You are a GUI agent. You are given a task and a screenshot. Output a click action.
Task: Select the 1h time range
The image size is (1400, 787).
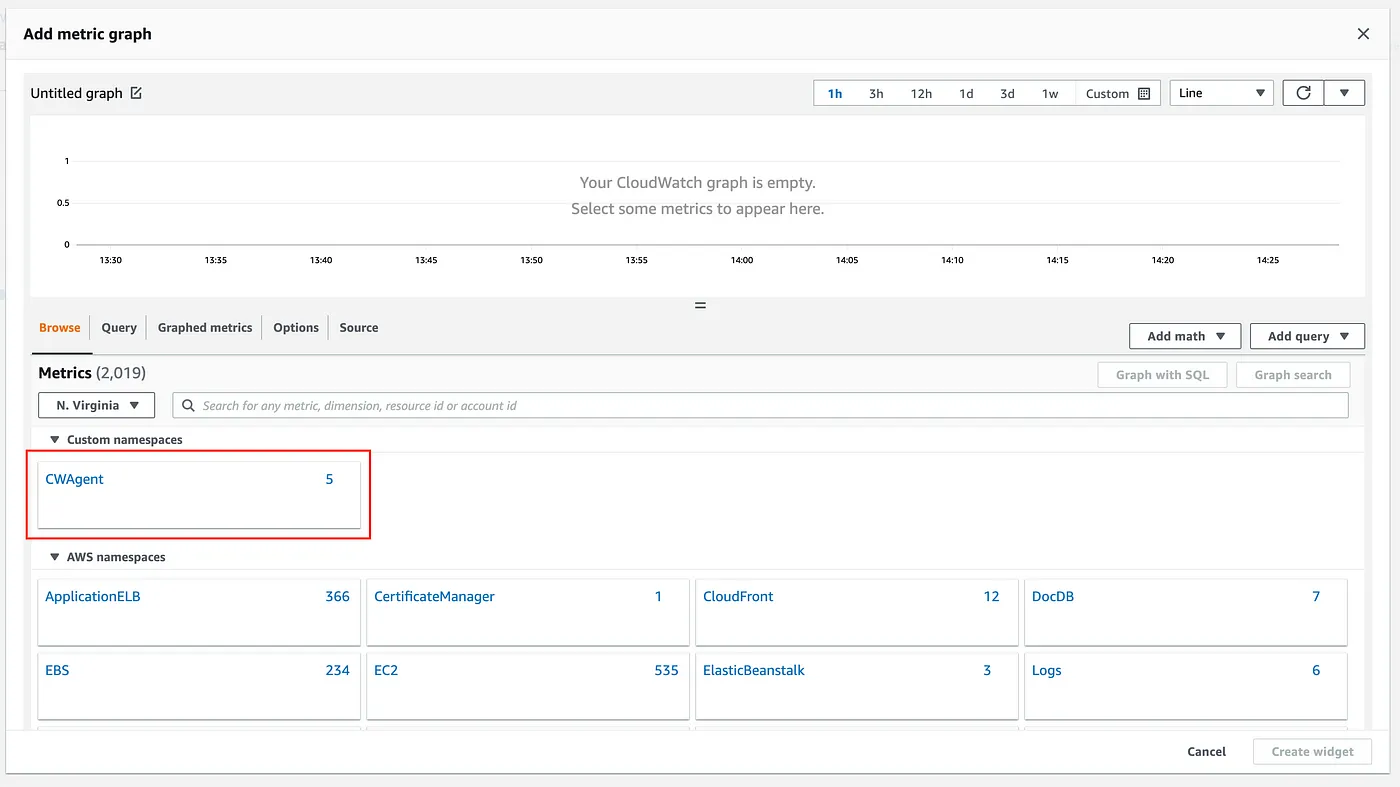coord(835,94)
